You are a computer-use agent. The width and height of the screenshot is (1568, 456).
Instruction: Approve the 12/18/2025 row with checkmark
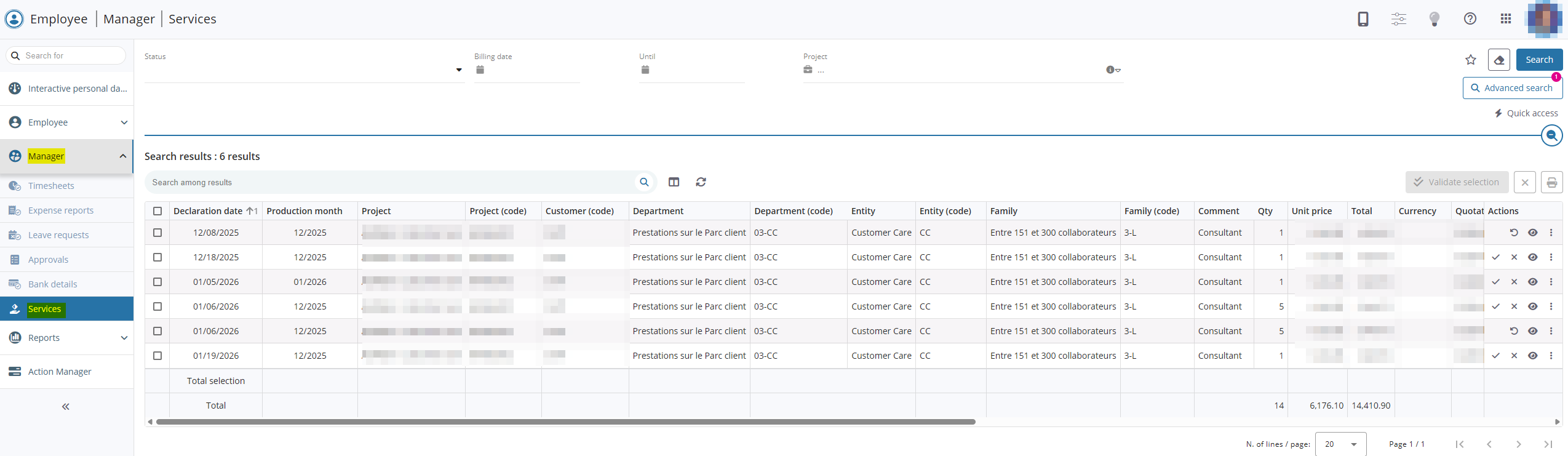1495,257
